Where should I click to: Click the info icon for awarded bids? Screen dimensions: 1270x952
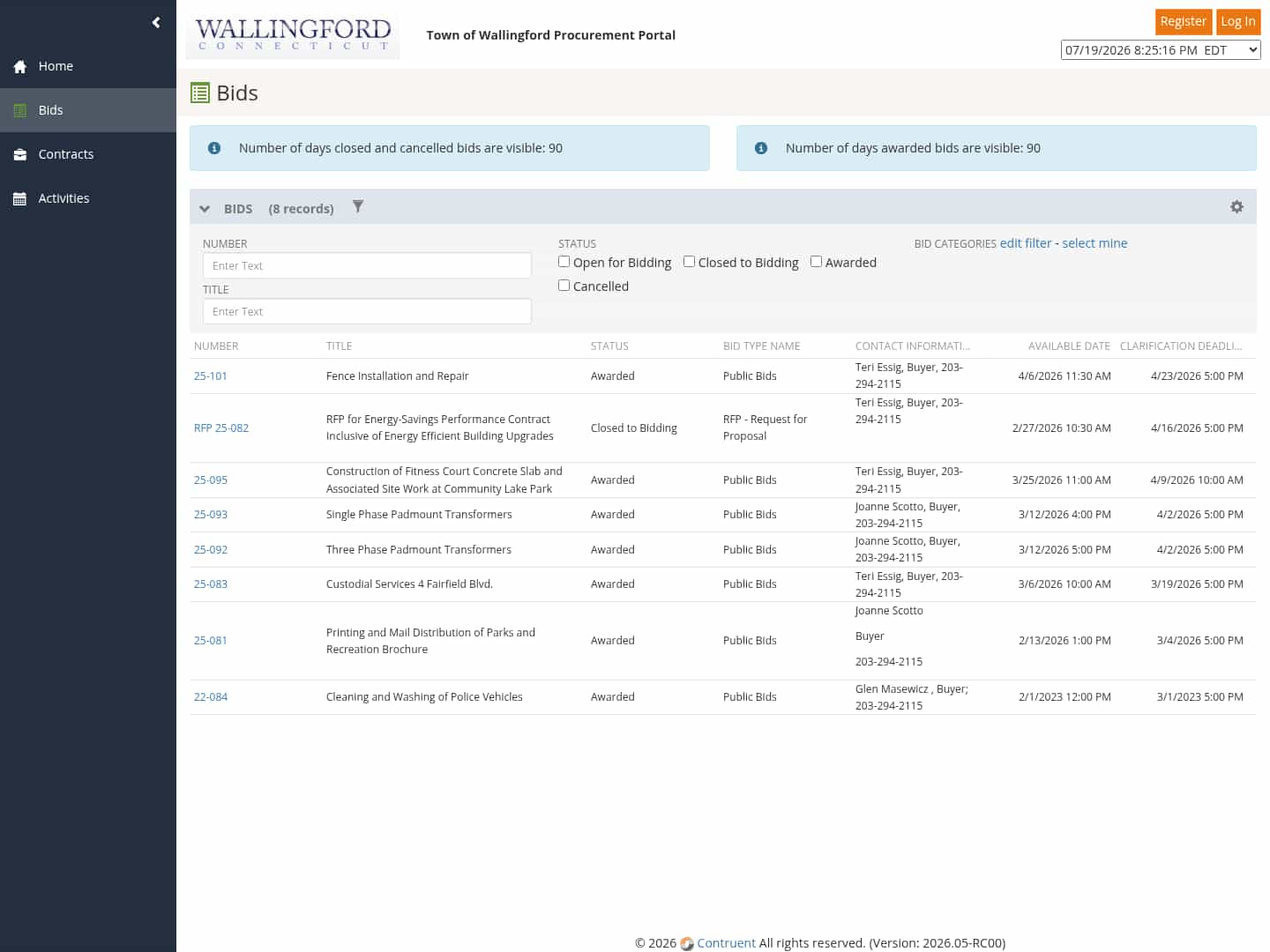tap(761, 148)
